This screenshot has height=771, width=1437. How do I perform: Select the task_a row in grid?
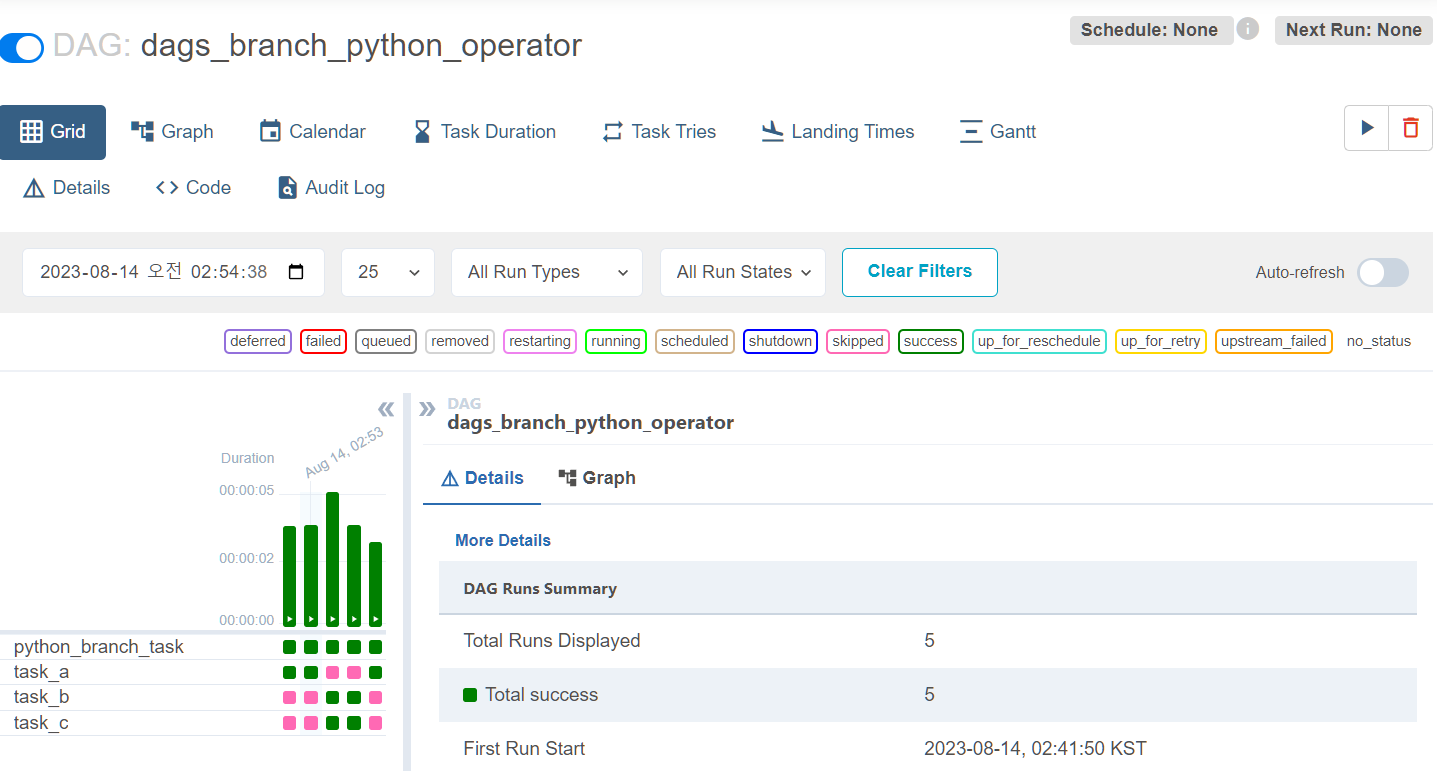pos(192,672)
